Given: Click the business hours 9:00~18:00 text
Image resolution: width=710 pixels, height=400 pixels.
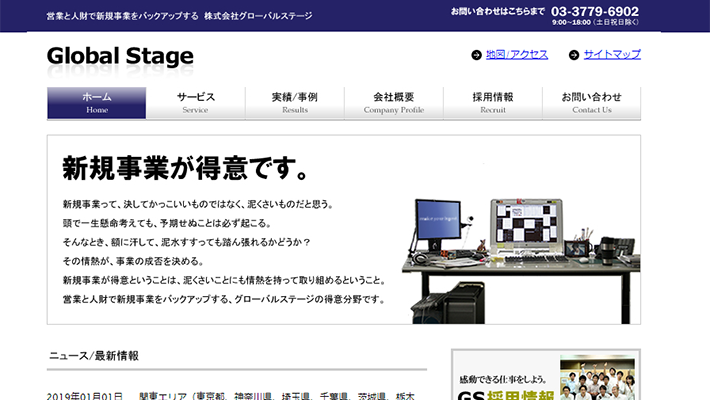Looking at the screenshot, I should (x=598, y=22).
